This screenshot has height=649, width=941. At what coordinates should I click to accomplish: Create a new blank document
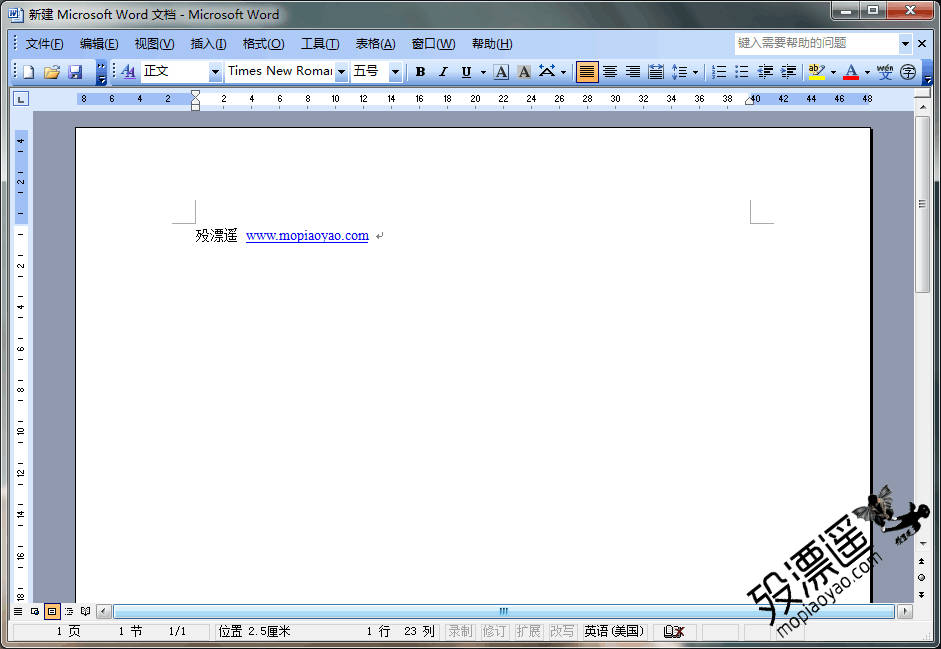28,72
